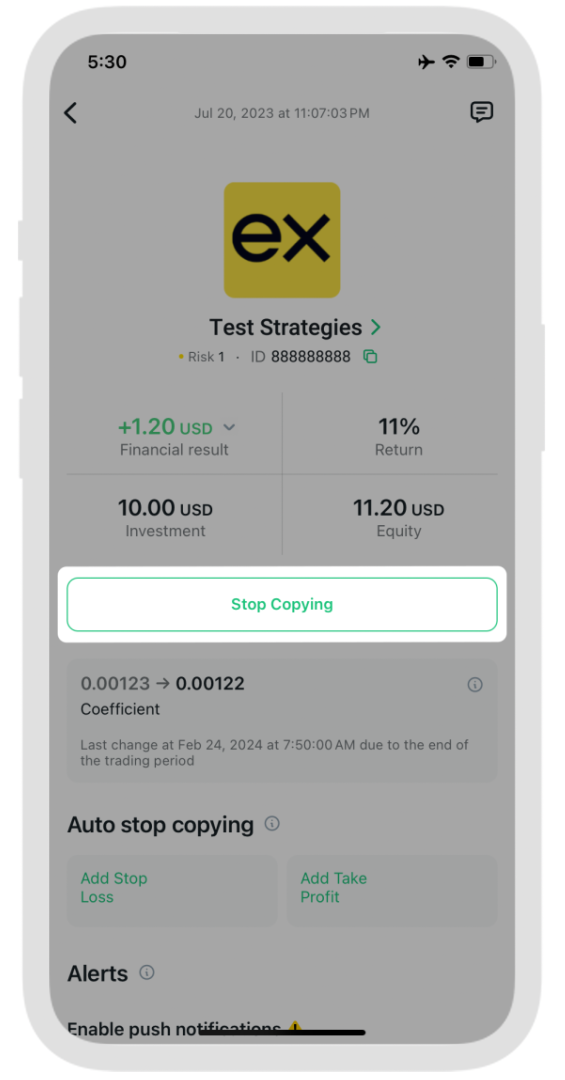Tap the Coefficient change card
565x1080 pixels.
[x=282, y=720]
